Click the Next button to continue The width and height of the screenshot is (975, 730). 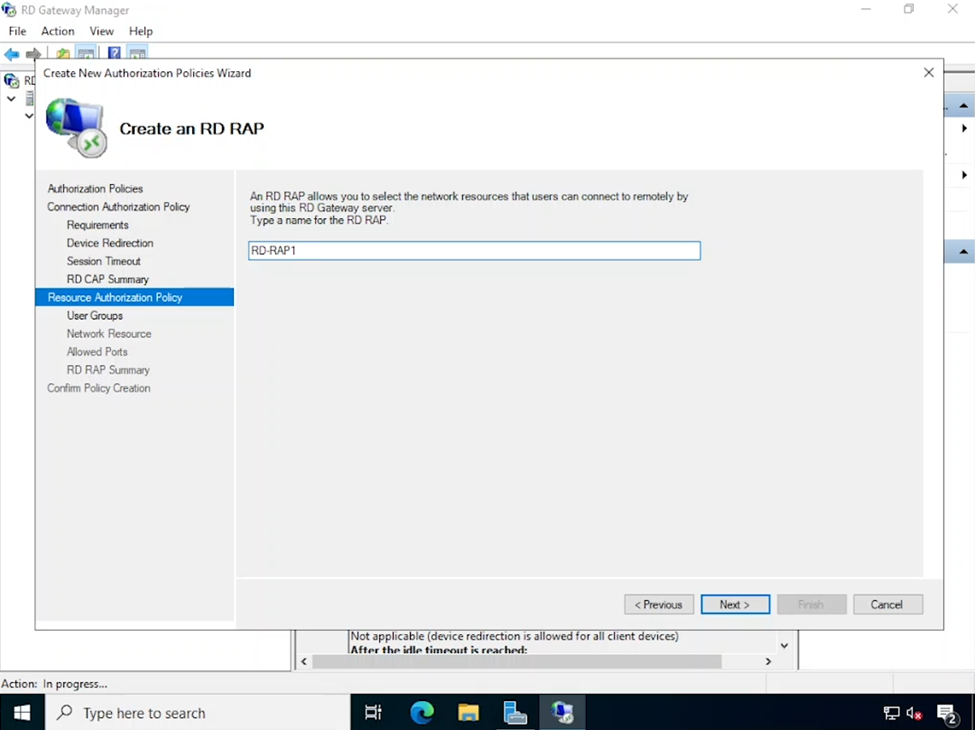point(735,604)
